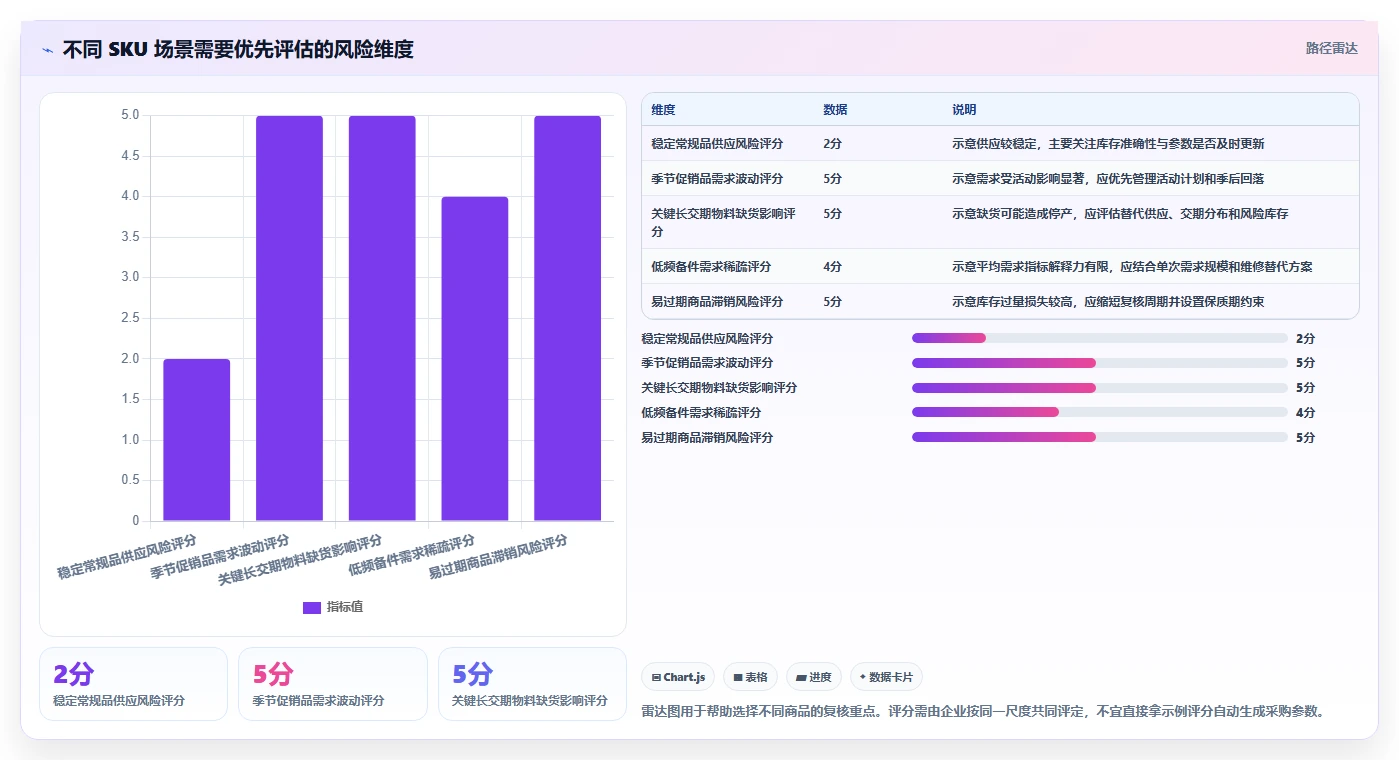
Task: Click the purple legend swatch for 指标值
Action: coord(312,607)
